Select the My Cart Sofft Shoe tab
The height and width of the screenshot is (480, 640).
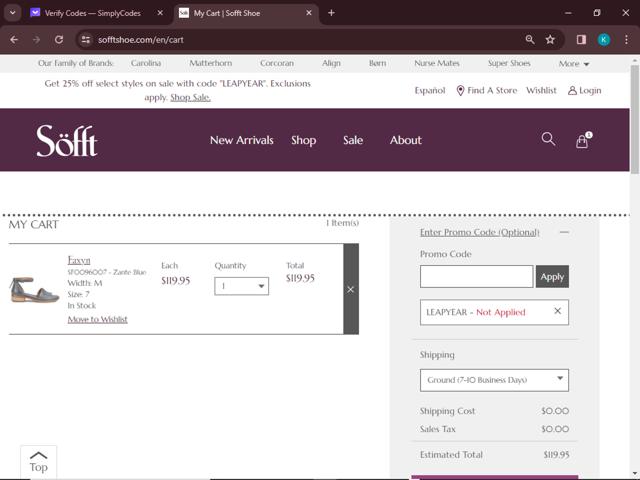(227, 13)
